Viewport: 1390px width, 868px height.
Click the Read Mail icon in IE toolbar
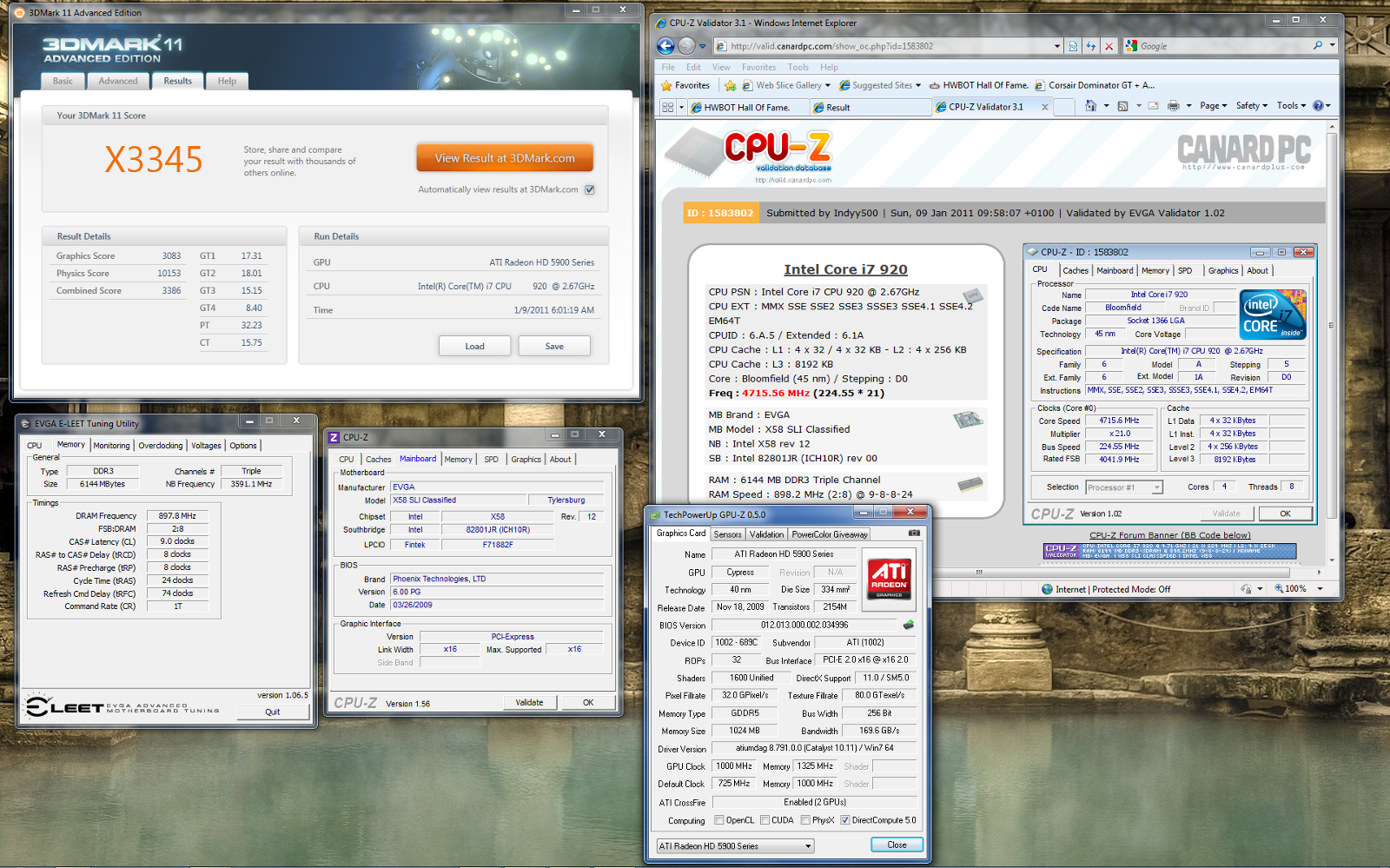click(x=1154, y=106)
